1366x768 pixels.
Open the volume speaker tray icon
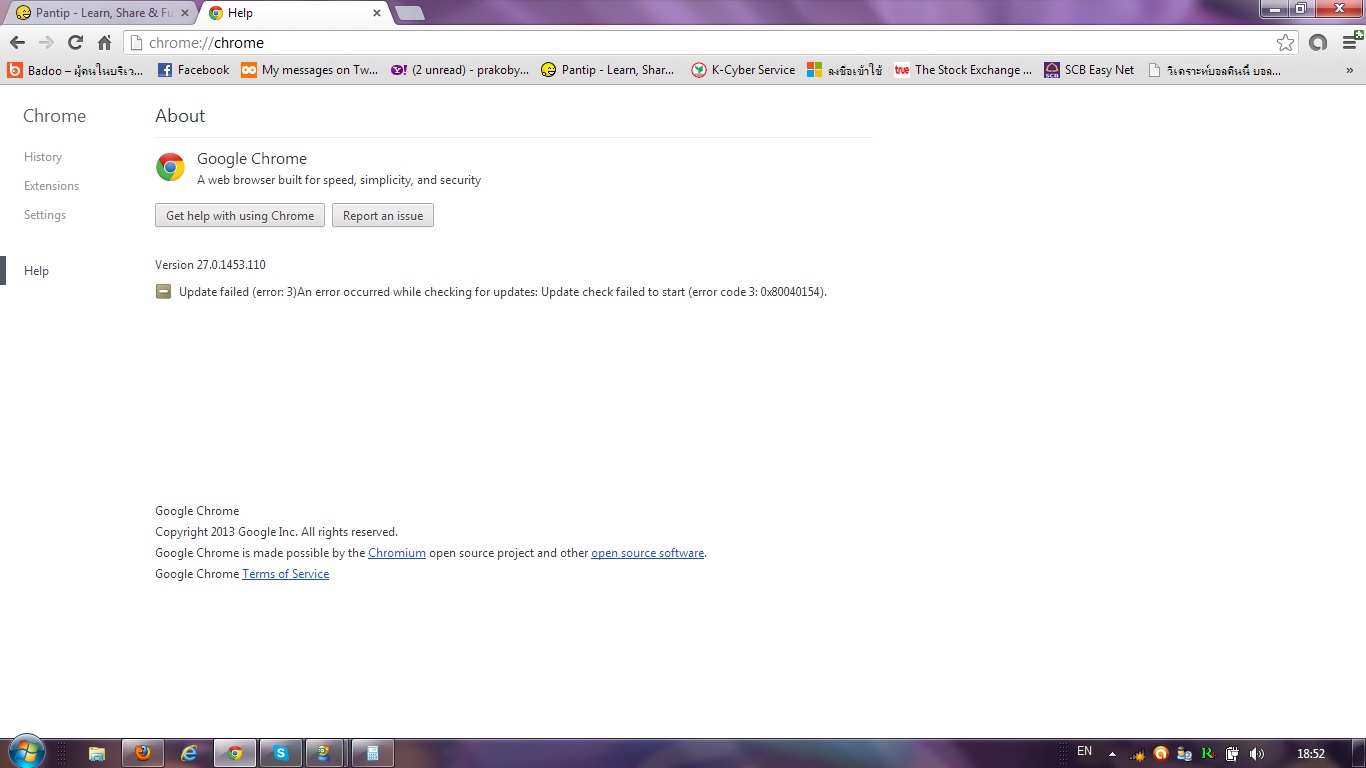pyautogui.click(x=1257, y=754)
